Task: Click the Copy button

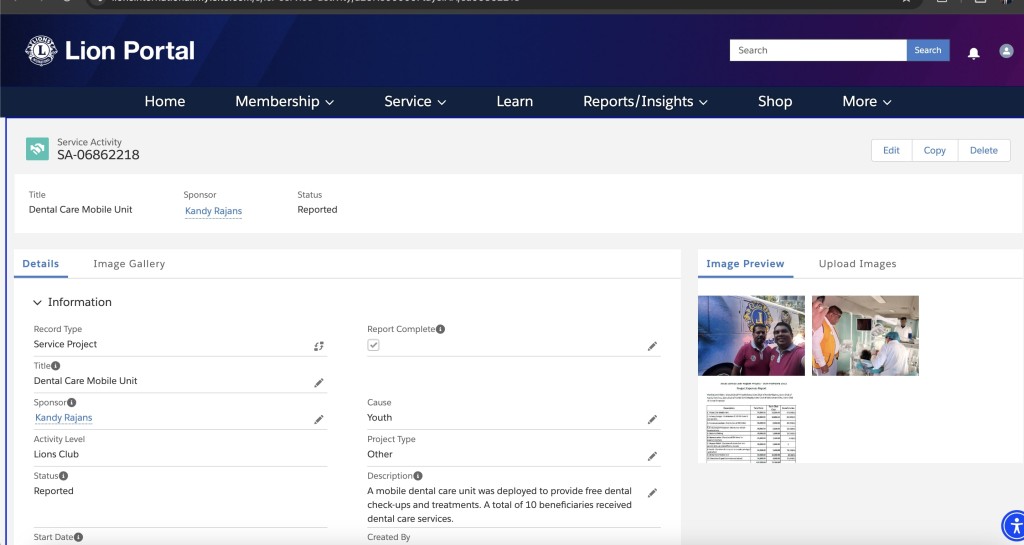Action: click(x=935, y=150)
